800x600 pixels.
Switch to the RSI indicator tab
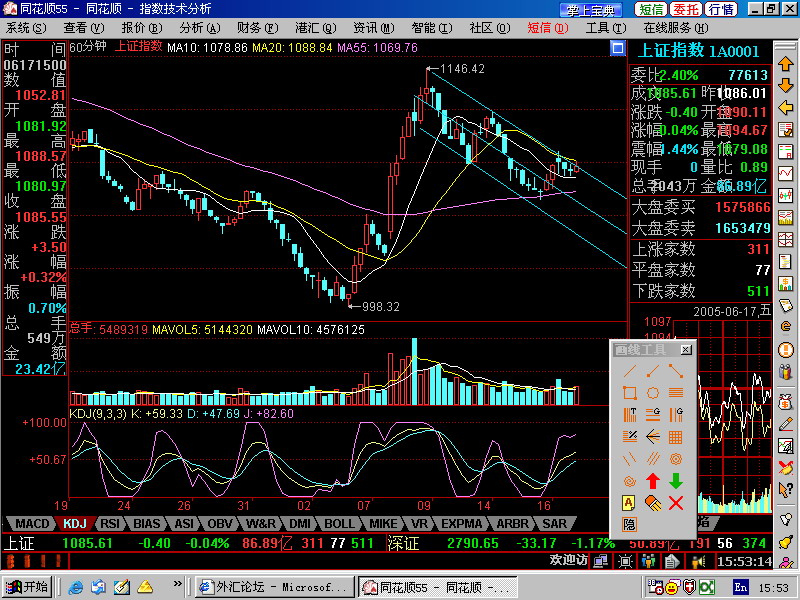pos(110,524)
